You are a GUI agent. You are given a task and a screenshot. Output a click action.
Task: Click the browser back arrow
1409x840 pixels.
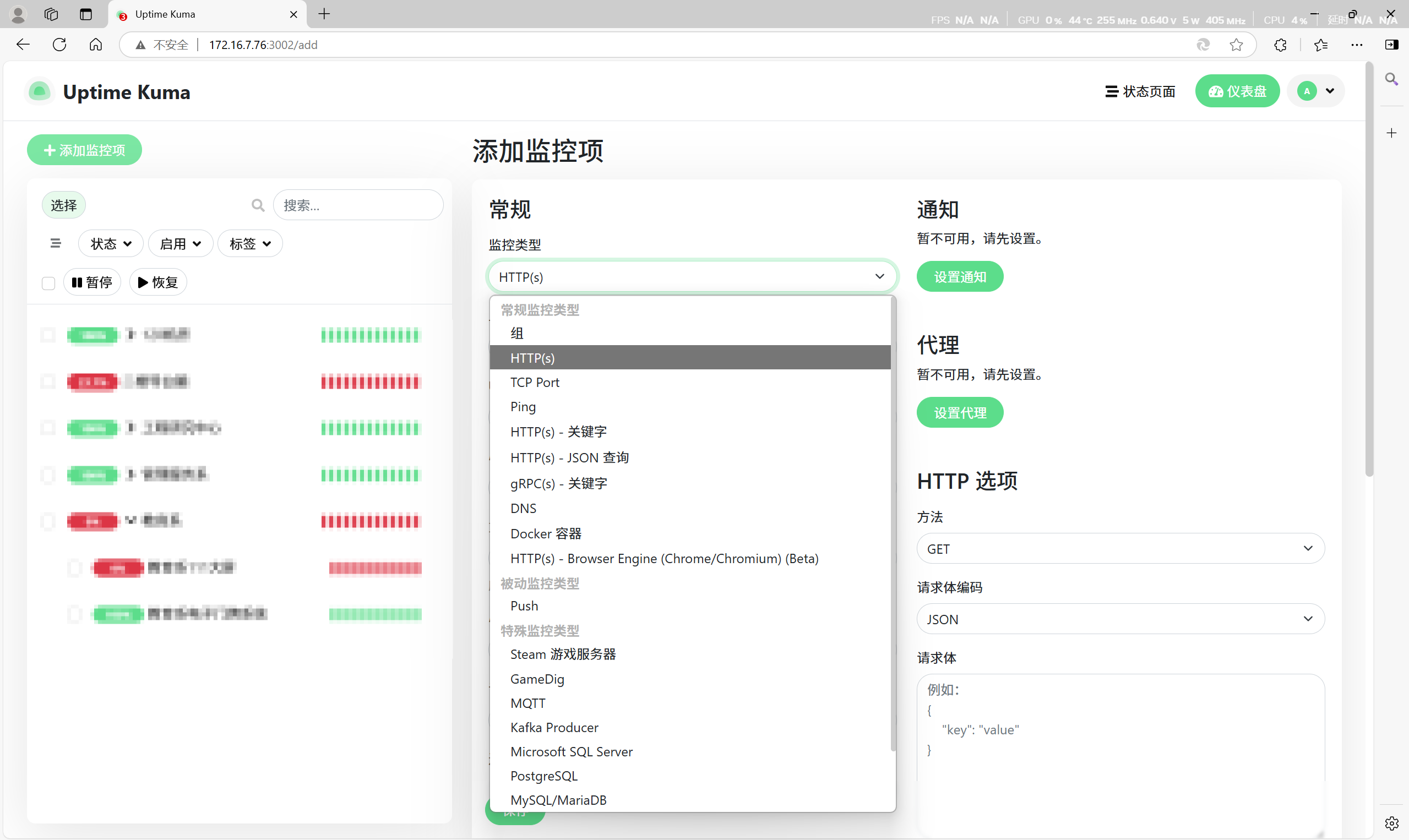[23, 45]
